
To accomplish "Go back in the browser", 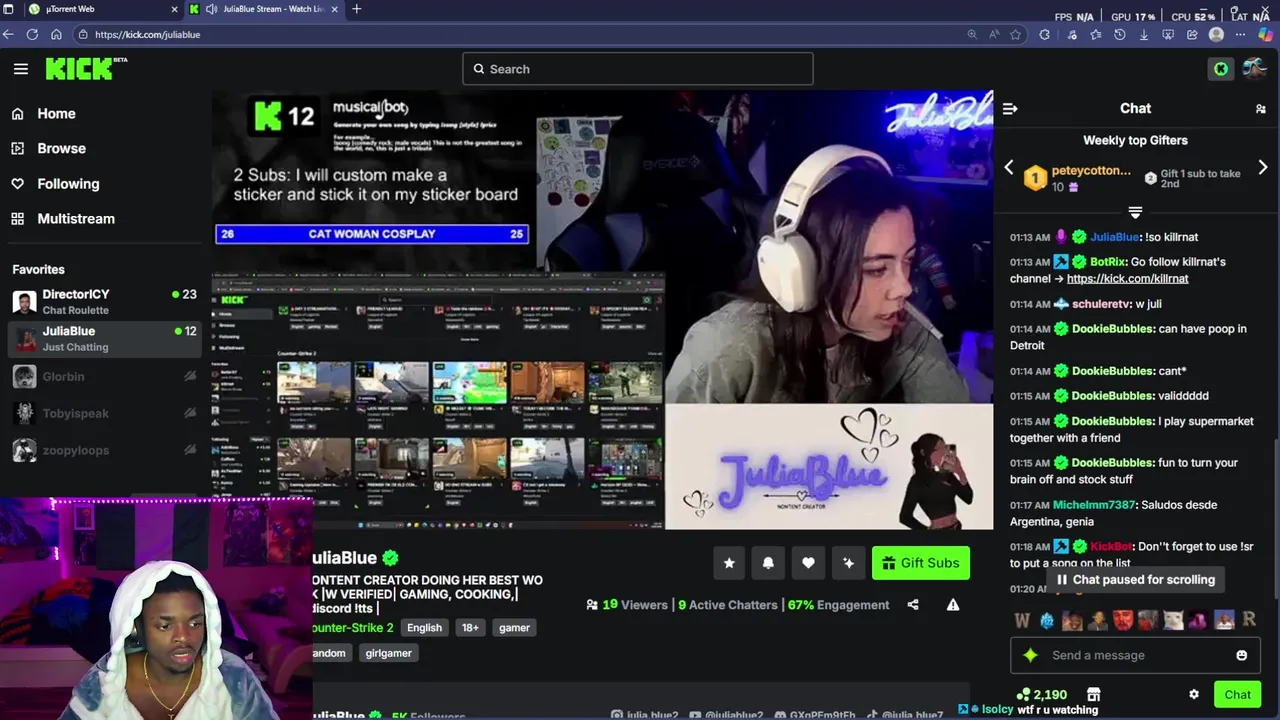I will 9,34.
